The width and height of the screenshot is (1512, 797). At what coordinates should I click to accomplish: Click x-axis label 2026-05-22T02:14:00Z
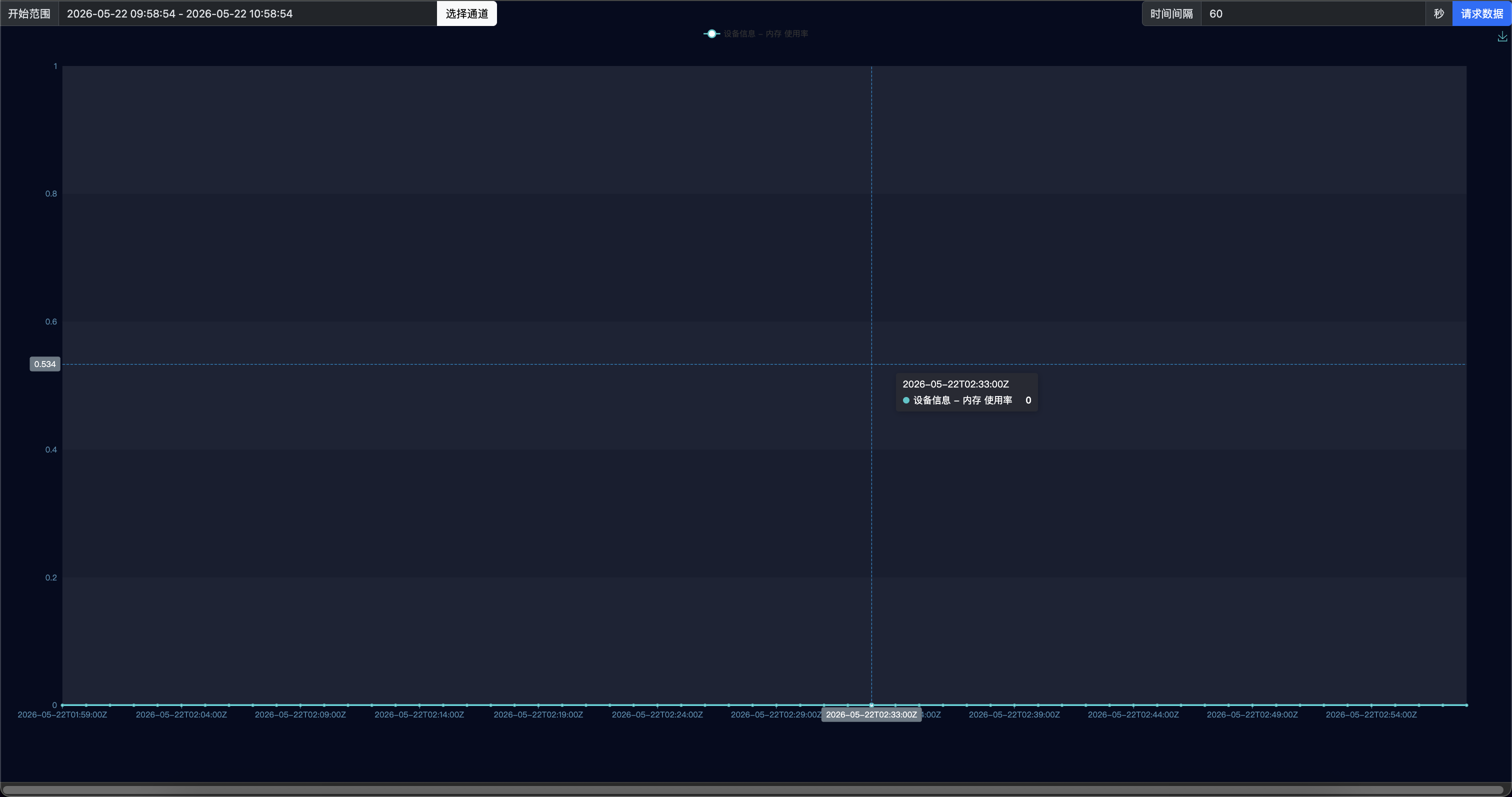[x=419, y=714]
